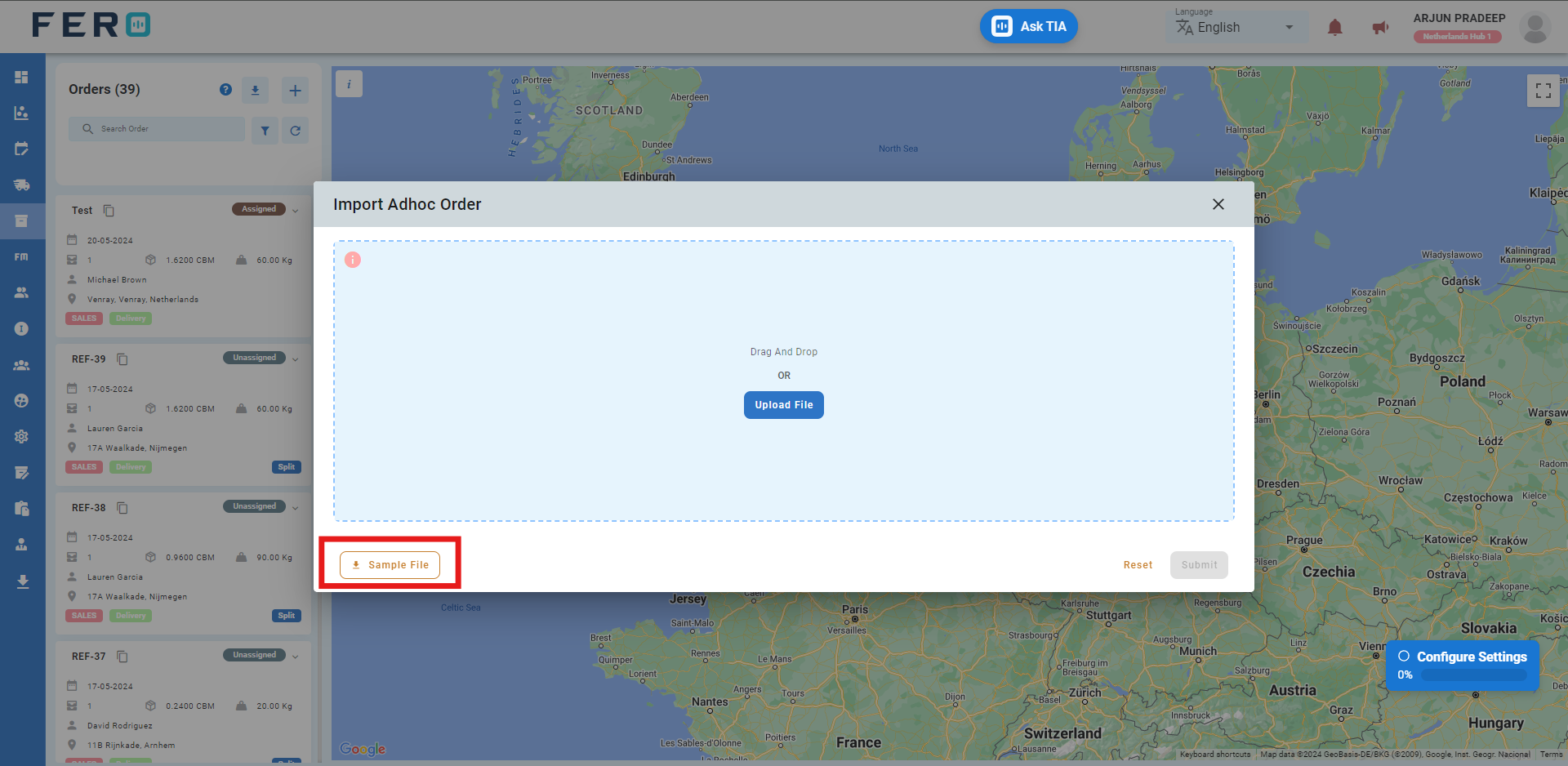The image size is (1568, 766).
Task: Click the red info icon in upload area
Action: tap(353, 260)
